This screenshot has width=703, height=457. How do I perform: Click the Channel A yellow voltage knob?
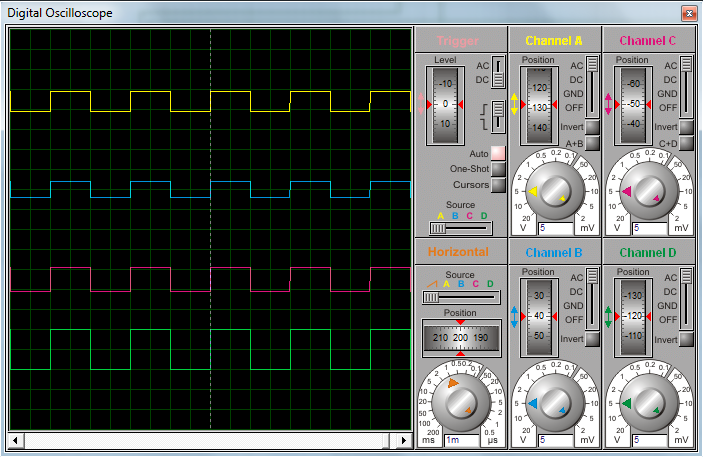tap(555, 192)
